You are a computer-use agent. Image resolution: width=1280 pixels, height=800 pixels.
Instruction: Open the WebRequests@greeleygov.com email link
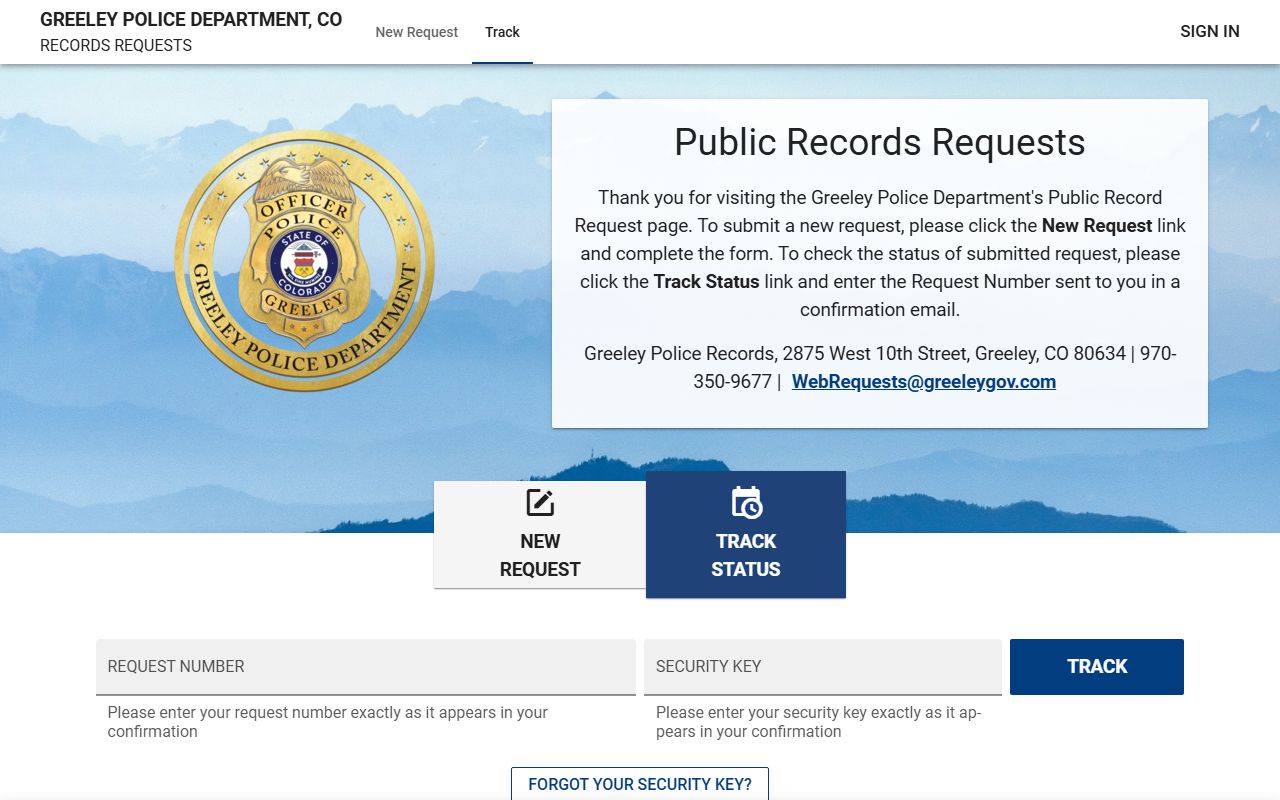924,381
